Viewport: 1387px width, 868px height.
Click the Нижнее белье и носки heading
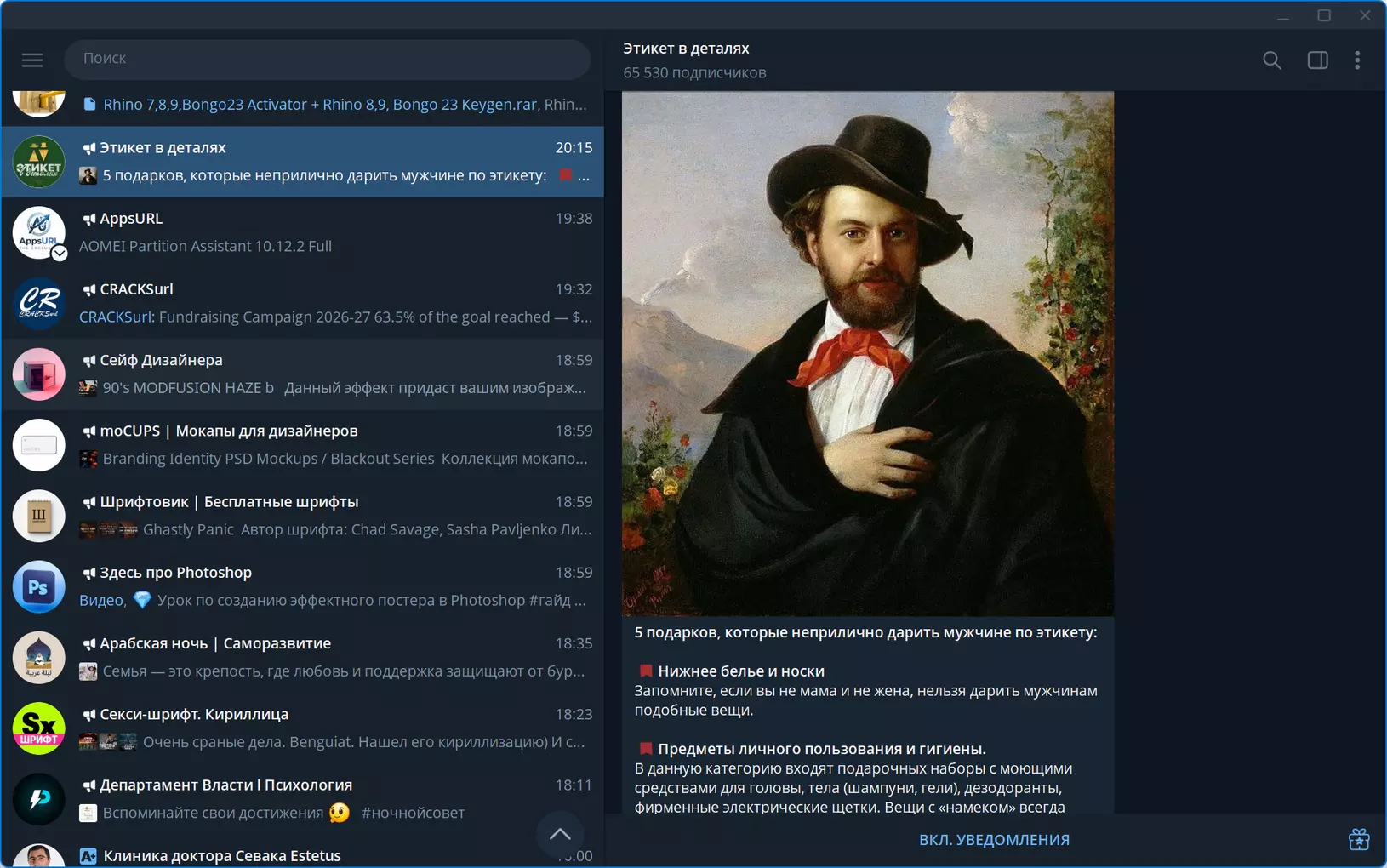coord(740,671)
